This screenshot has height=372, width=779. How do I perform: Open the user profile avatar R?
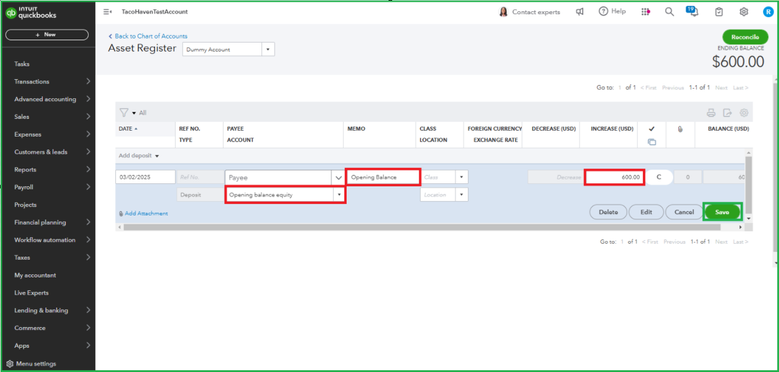tap(768, 12)
